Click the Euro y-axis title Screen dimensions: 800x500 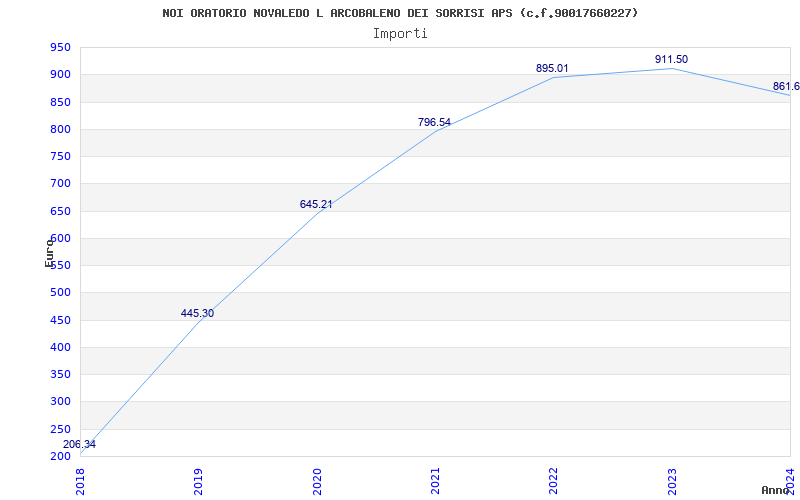point(49,253)
